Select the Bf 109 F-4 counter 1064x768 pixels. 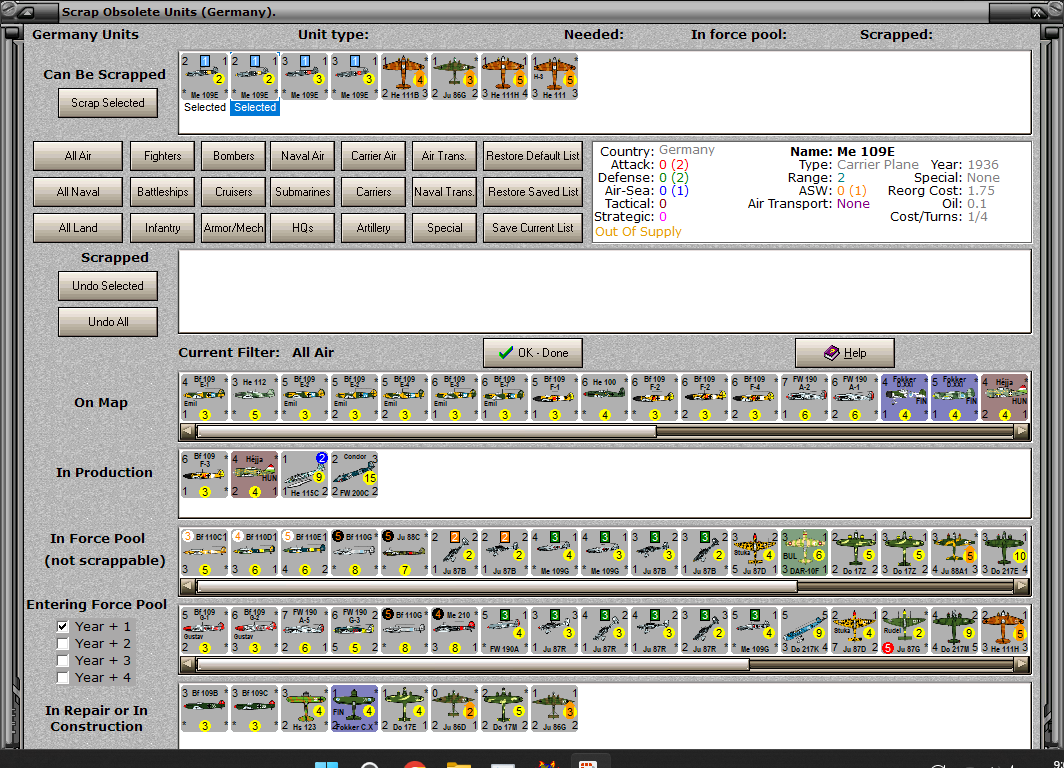[755, 398]
